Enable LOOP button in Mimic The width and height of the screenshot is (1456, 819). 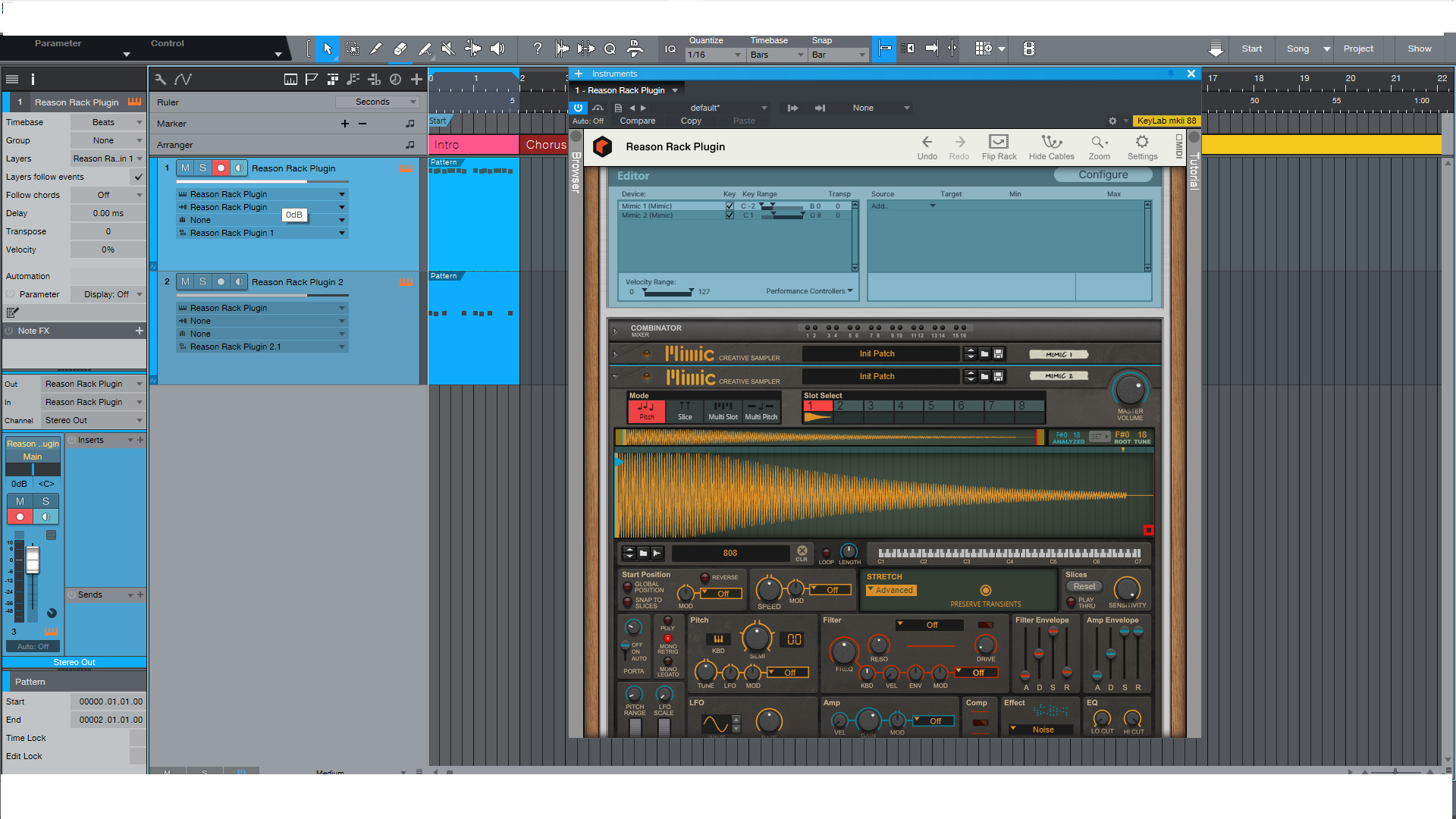point(826,553)
